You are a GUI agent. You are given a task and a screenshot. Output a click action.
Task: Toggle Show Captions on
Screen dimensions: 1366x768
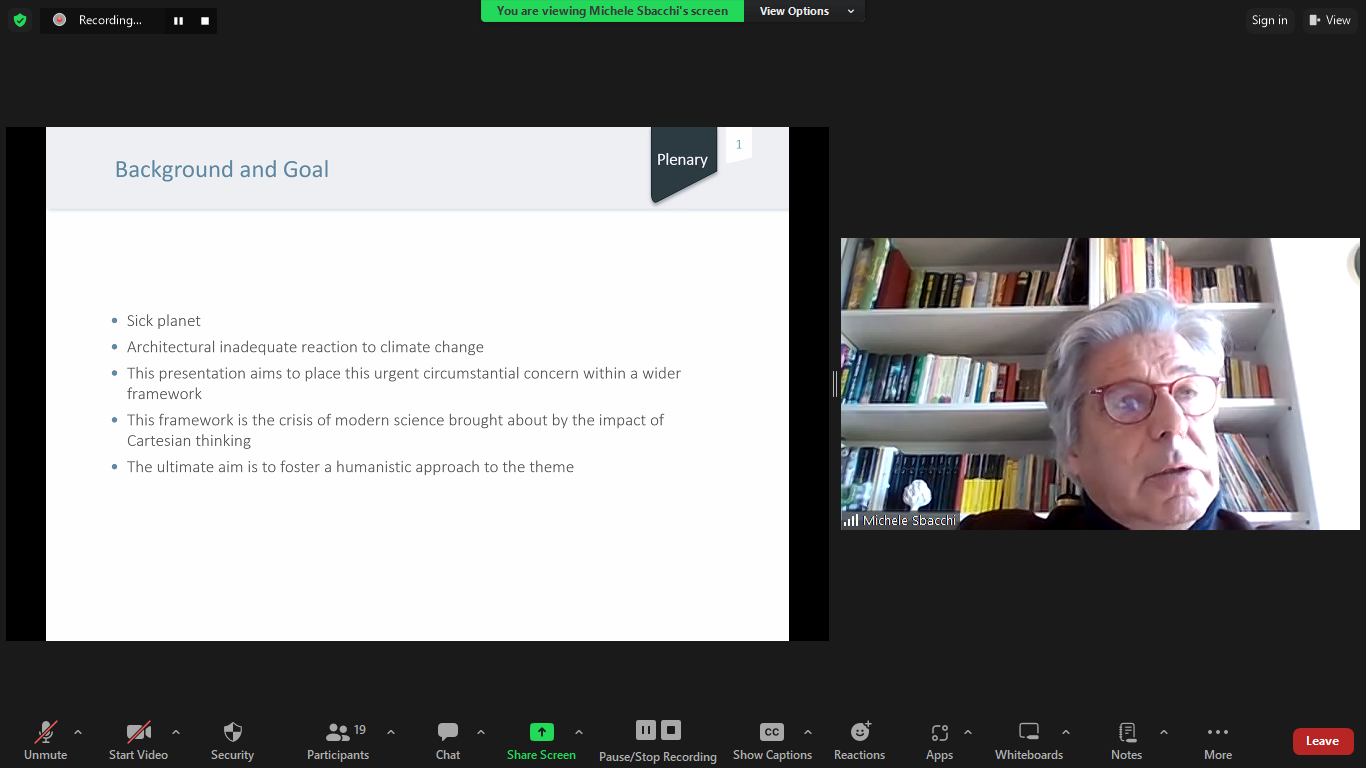(772, 733)
